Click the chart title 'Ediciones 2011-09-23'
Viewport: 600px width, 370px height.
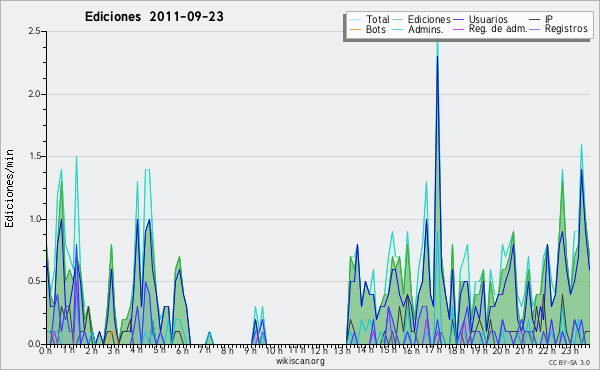[x=154, y=17]
